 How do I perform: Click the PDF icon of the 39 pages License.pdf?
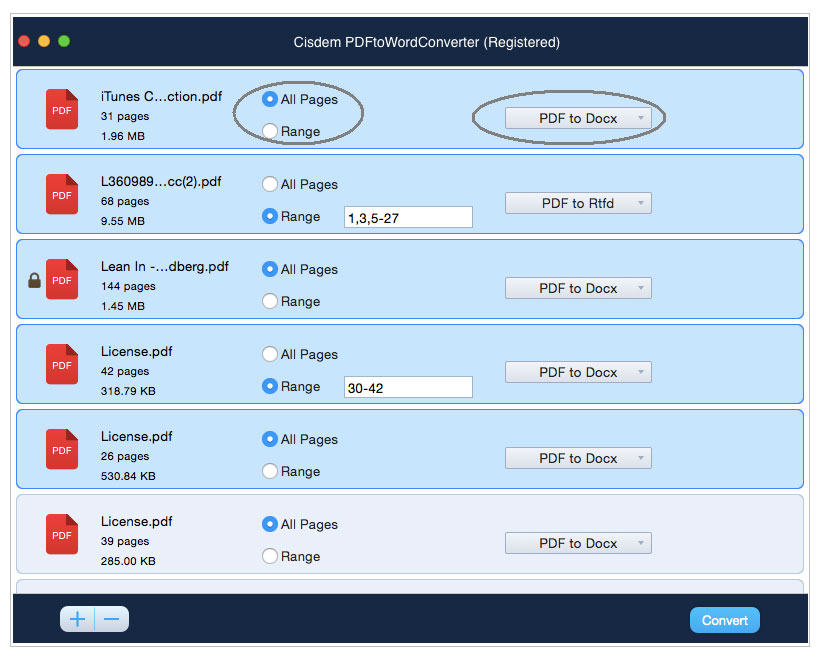tap(62, 534)
